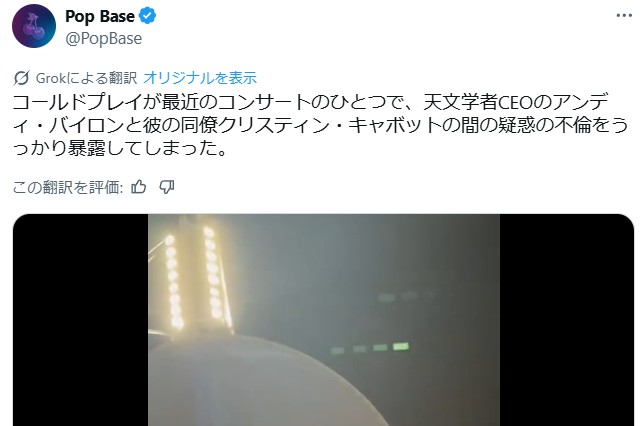Click the Grokによる翻訳 label
The height and width of the screenshot is (426, 643).
click(86, 78)
